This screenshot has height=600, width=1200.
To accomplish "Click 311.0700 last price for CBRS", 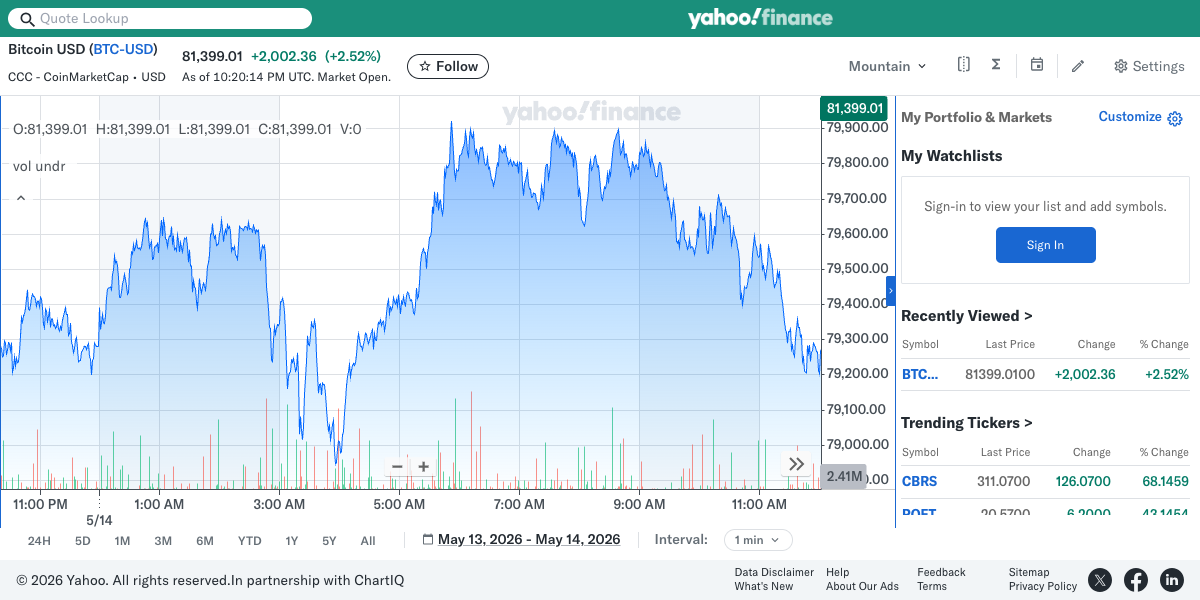I will pos(1003,481).
